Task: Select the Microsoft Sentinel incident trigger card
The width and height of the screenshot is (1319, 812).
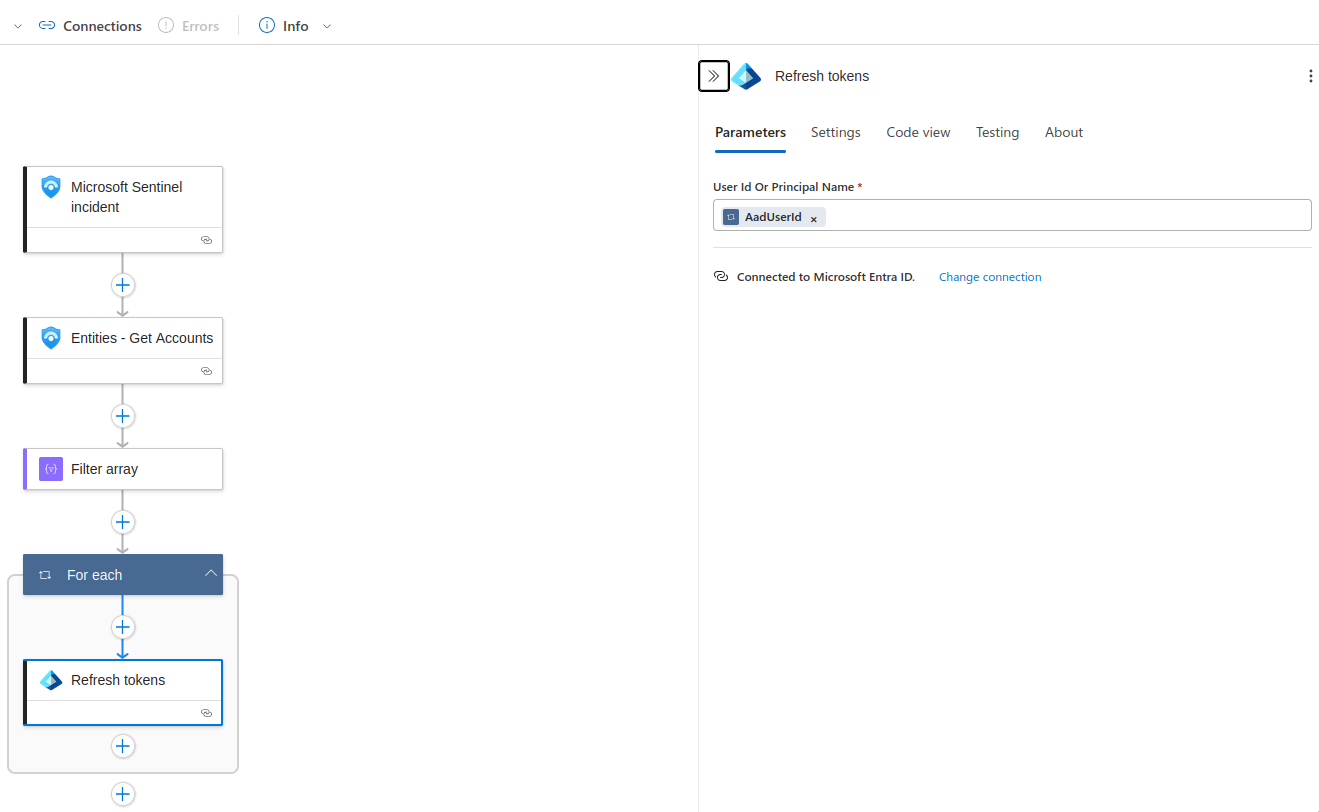Action: coord(123,209)
